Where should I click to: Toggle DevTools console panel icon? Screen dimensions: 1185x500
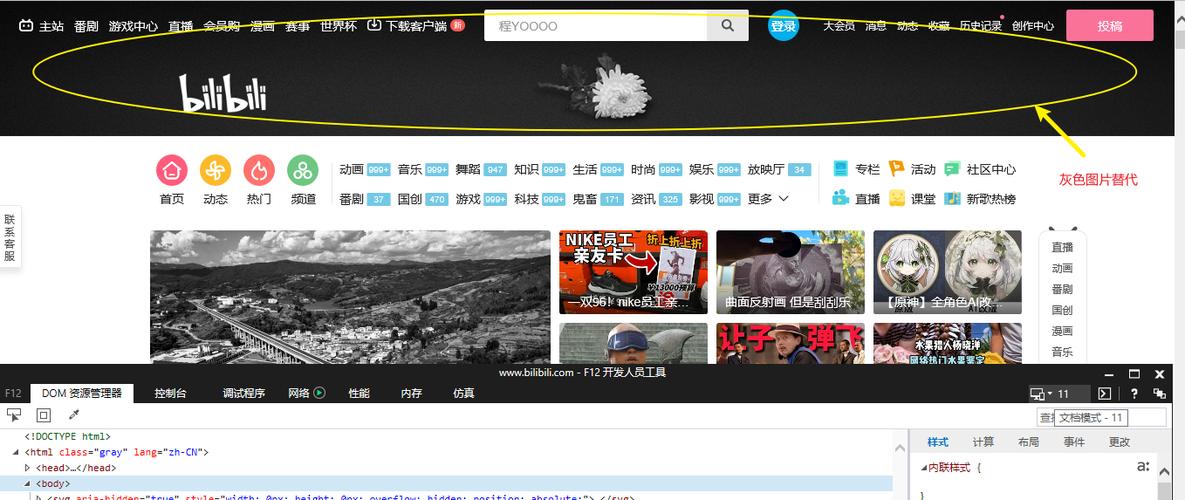tap(1104, 394)
